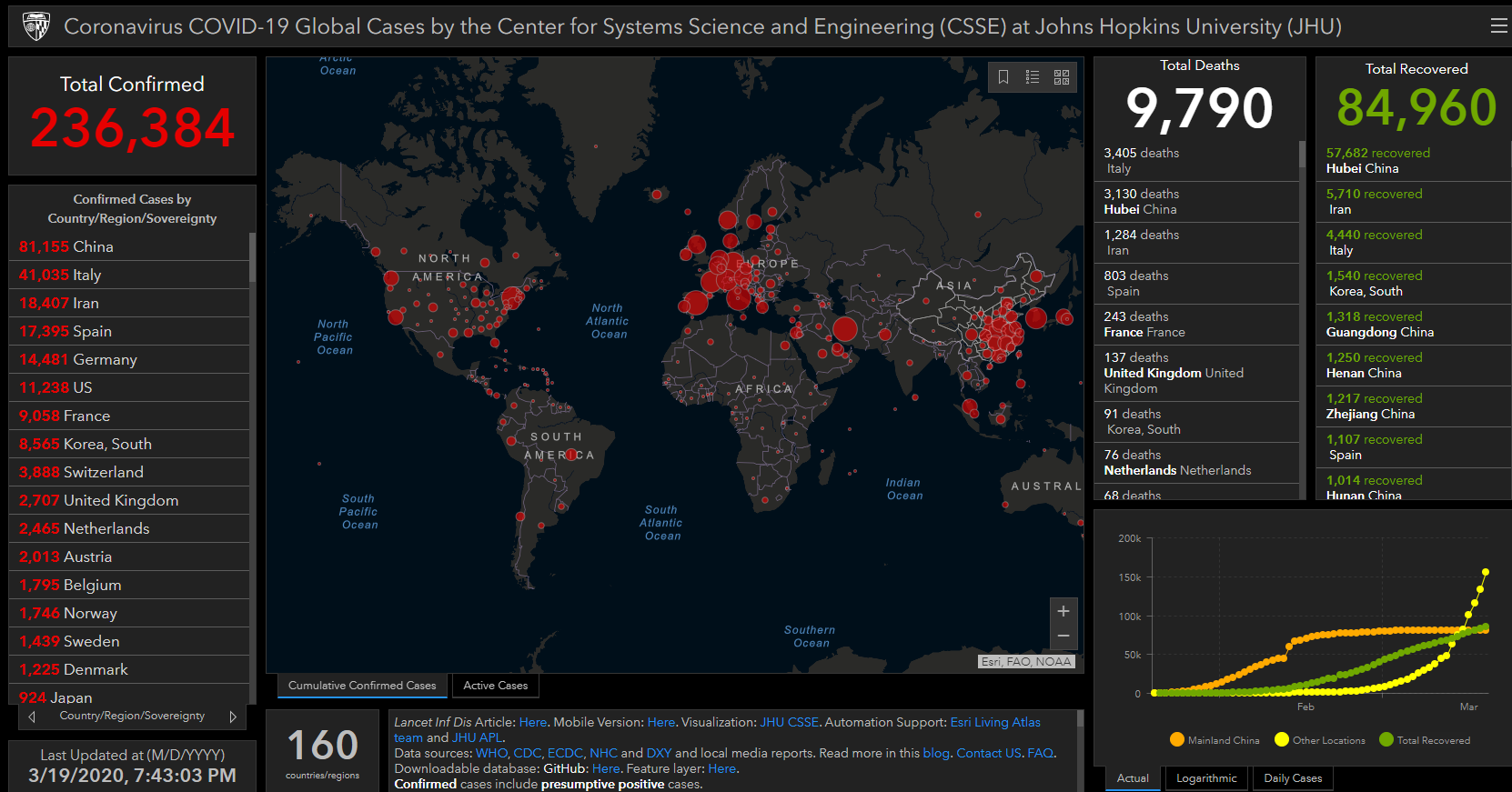1512x792 pixels.
Task: Show the map legend list icon
Action: click(1033, 77)
